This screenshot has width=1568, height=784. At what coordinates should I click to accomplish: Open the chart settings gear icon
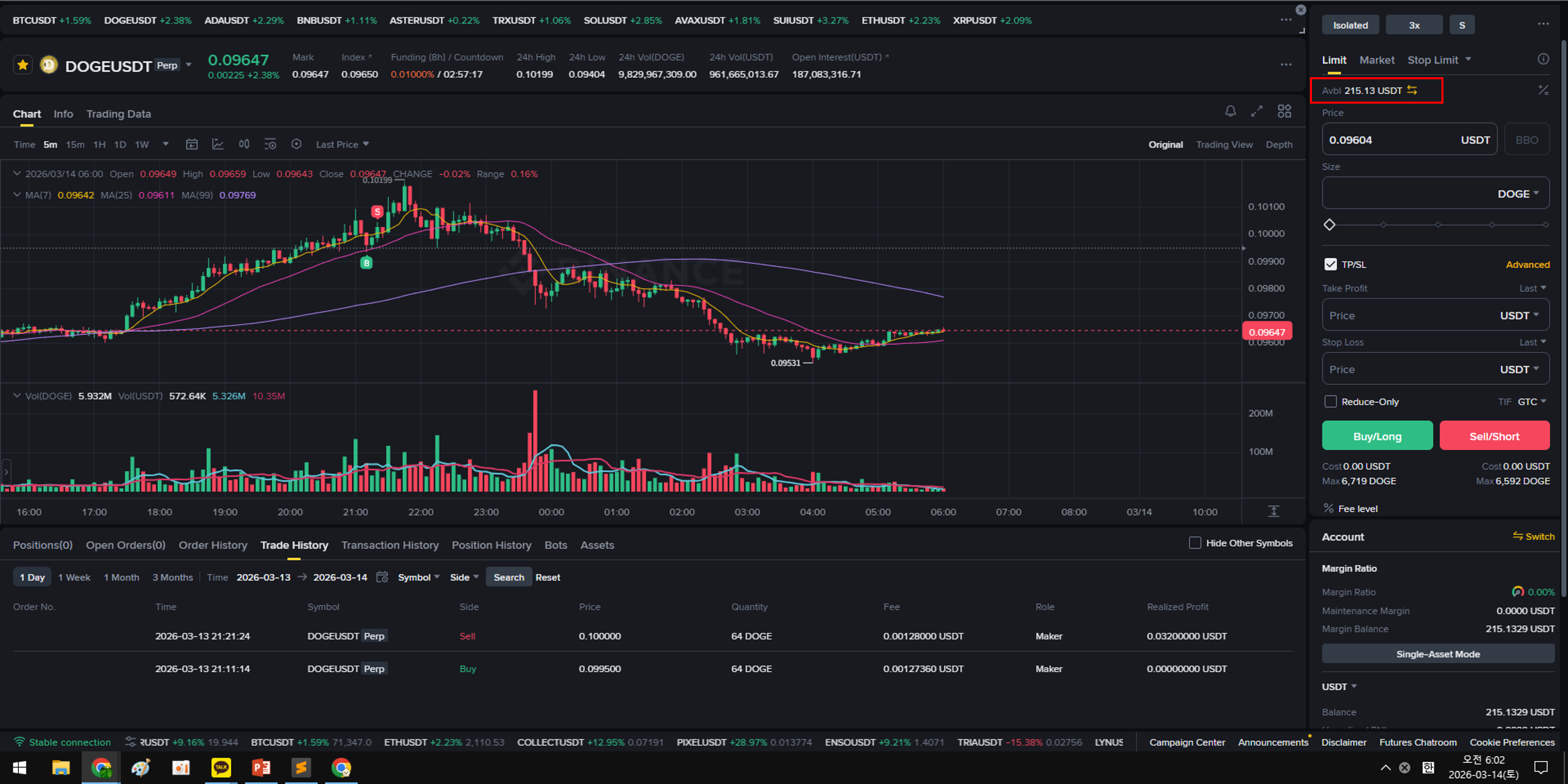[296, 144]
